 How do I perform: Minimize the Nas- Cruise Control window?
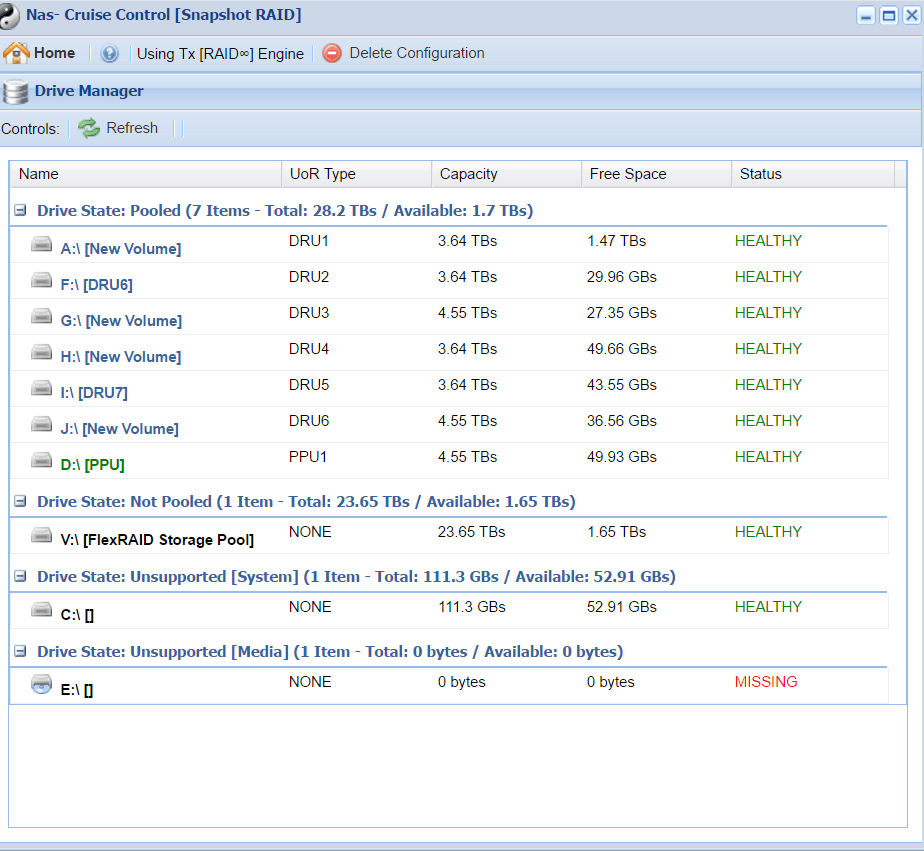click(x=866, y=15)
